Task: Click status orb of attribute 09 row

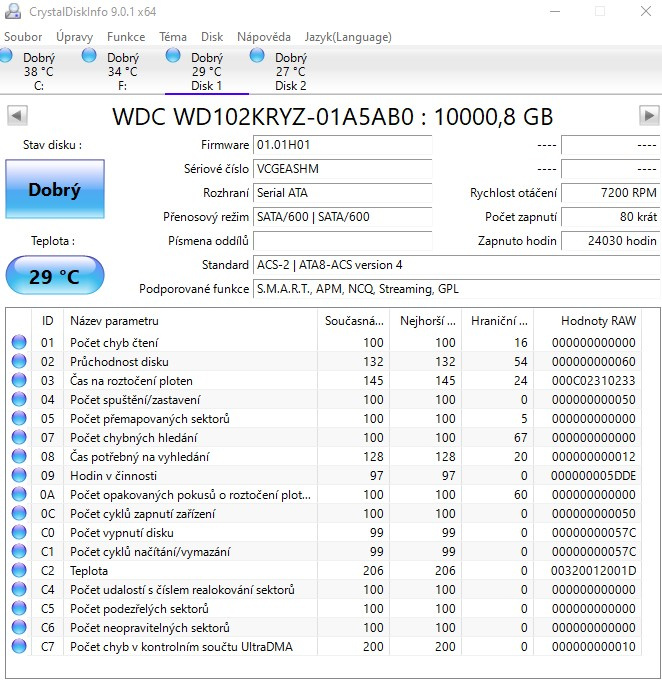Action: (x=19, y=475)
